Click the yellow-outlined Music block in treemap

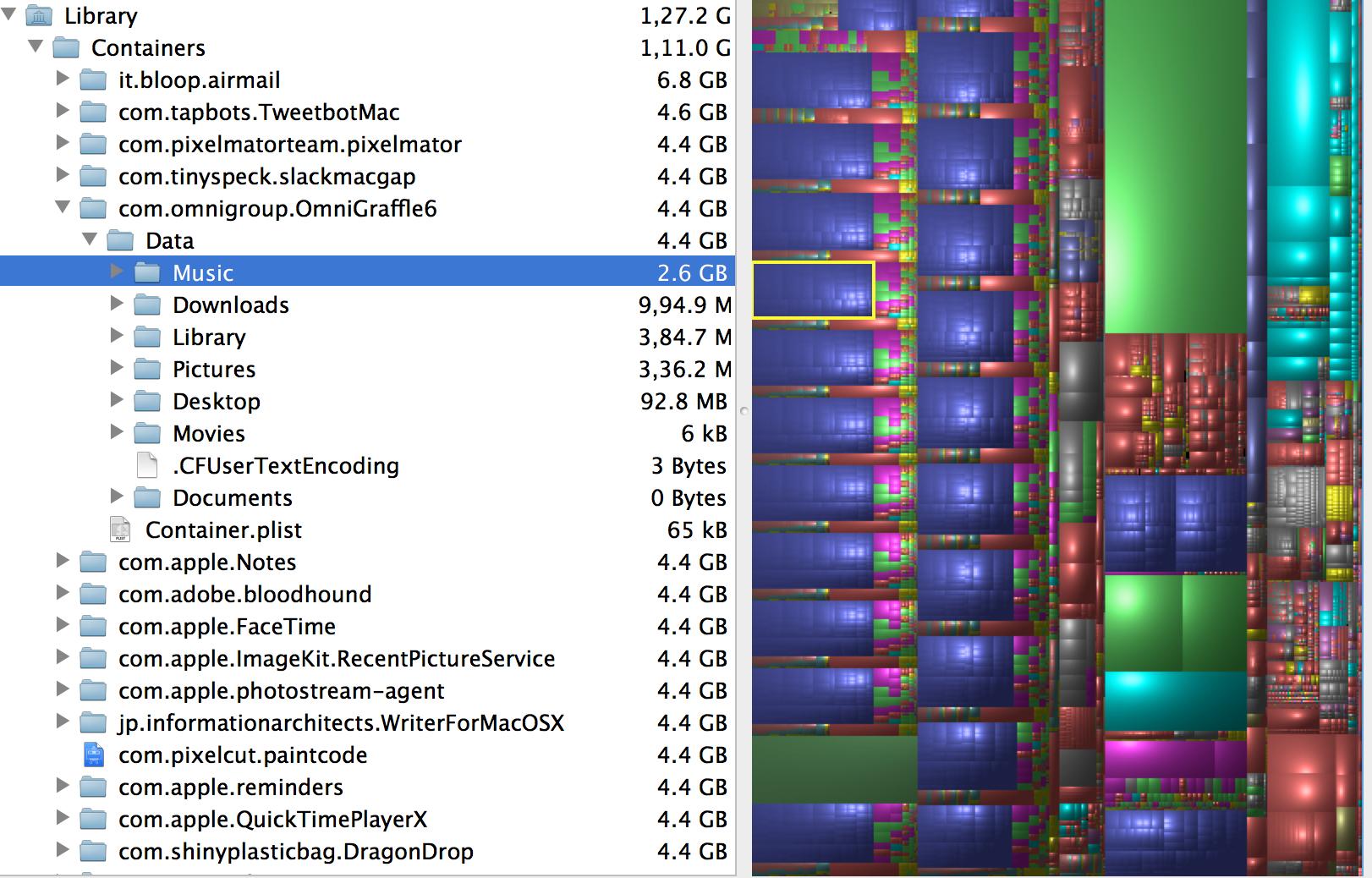pos(813,290)
